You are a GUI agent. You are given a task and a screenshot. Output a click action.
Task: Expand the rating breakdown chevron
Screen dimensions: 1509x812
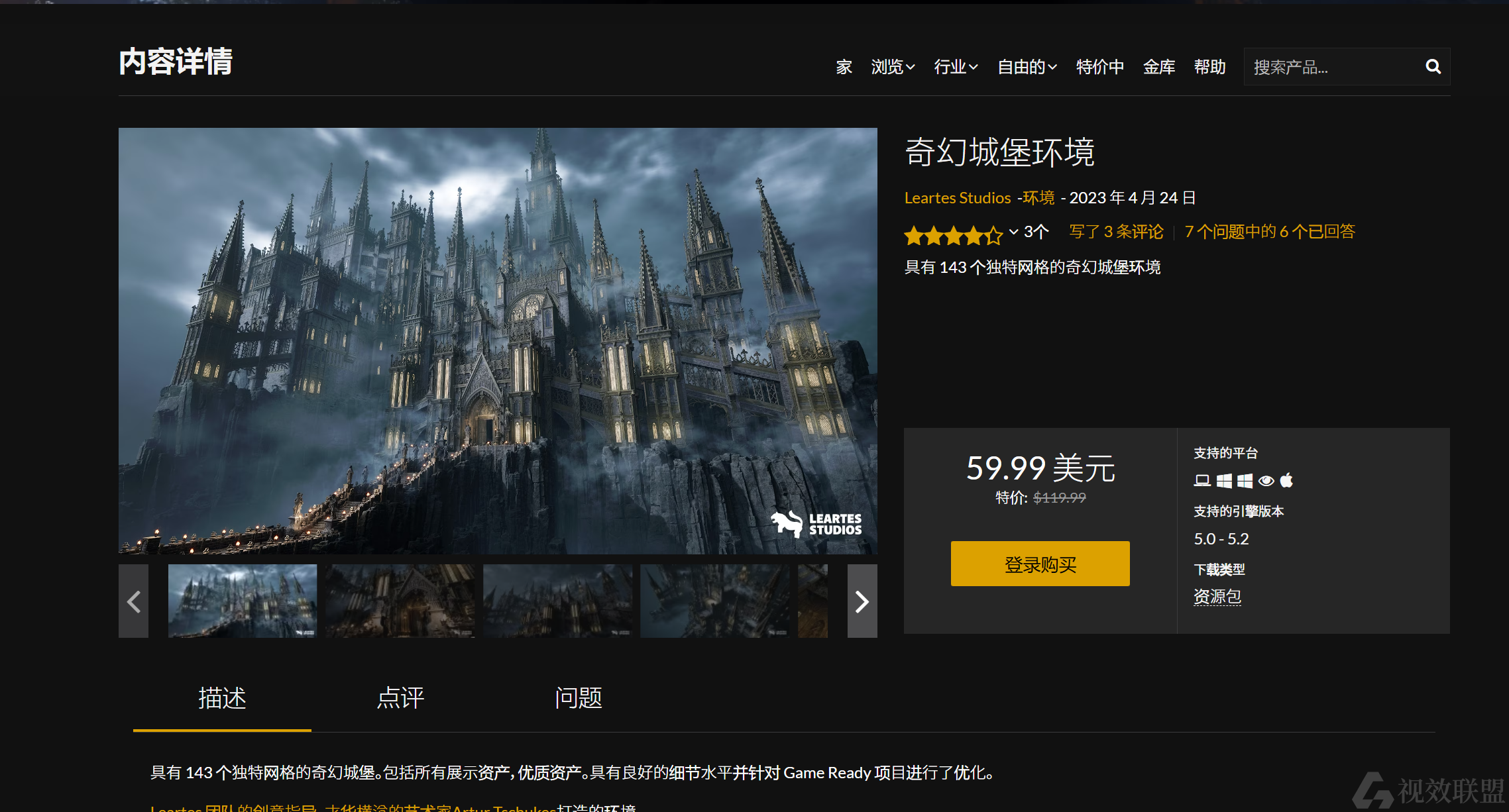click(1013, 232)
